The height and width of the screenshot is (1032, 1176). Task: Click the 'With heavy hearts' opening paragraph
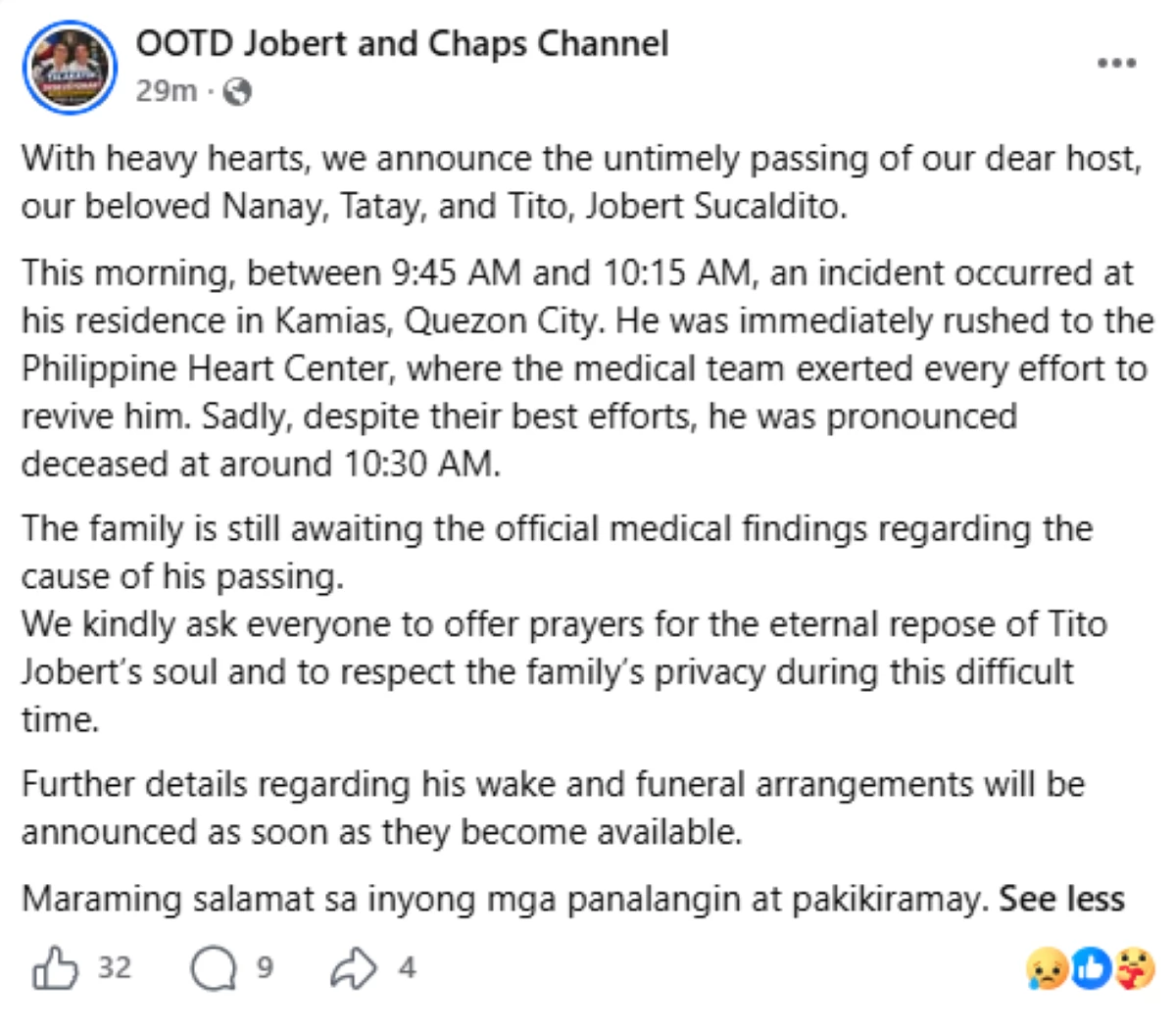pos(582,182)
